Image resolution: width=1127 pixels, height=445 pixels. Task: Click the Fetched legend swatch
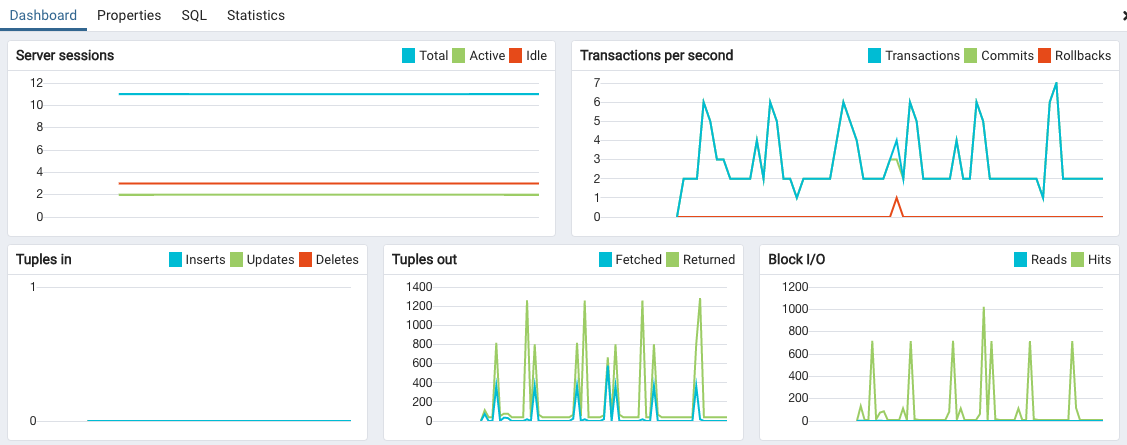click(605, 260)
